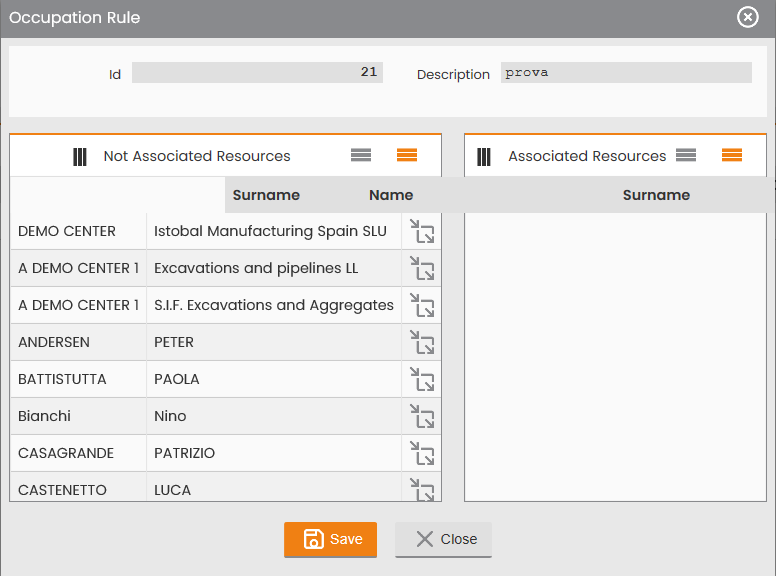Associate CASAGRANDE PATRIZIO using transfer icon
Screen dimensions: 776x576
[x=422, y=453]
